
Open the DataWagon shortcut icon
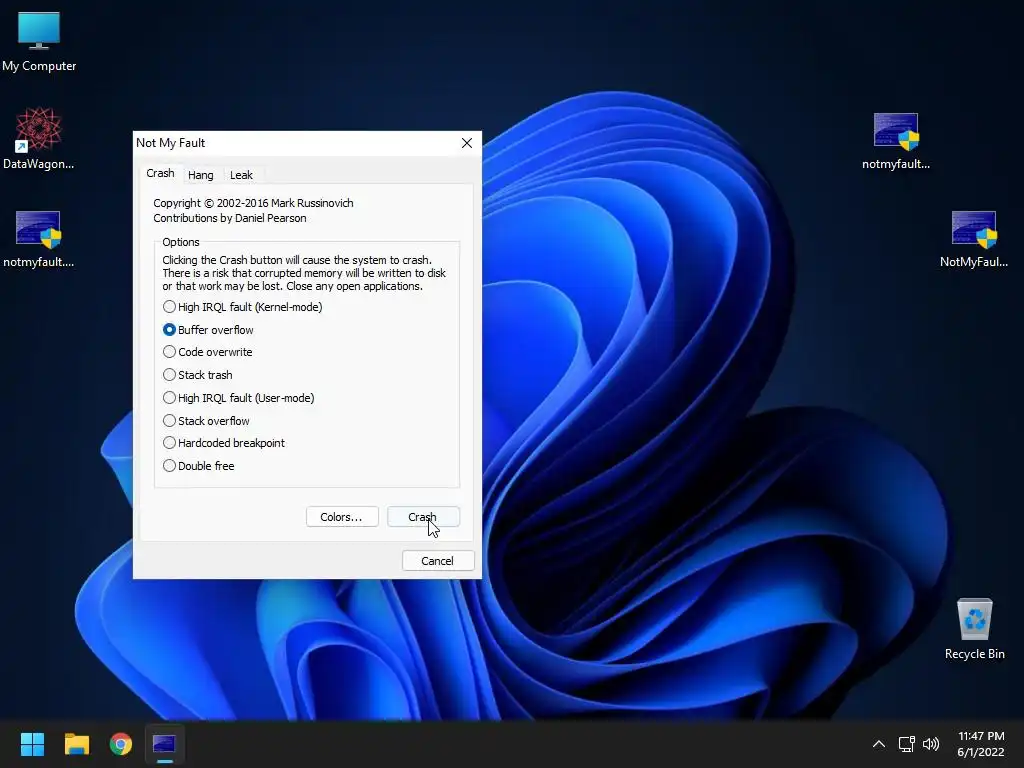[39, 138]
